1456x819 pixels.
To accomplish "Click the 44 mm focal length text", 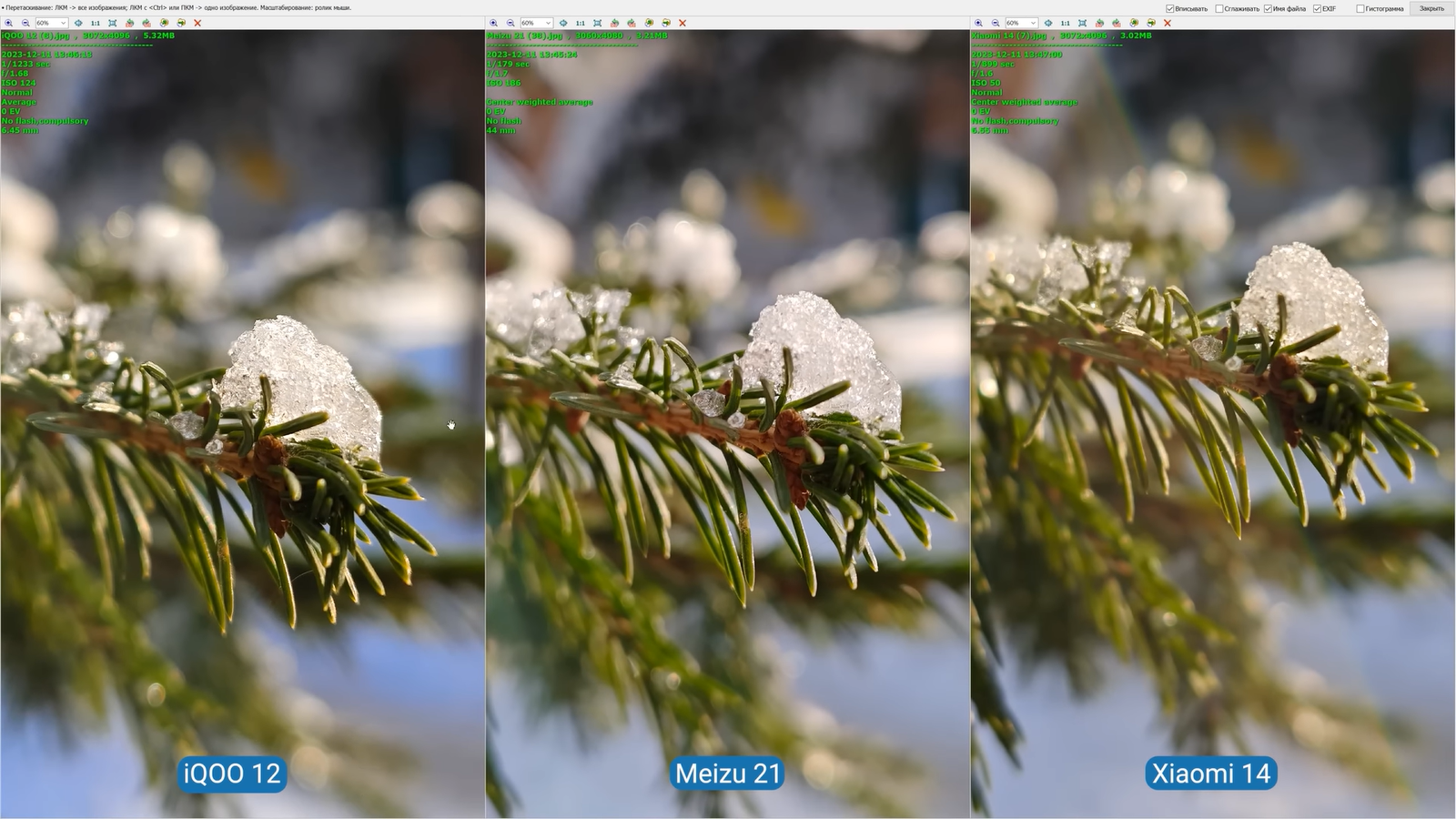I will pyautogui.click(x=500, y=130).
